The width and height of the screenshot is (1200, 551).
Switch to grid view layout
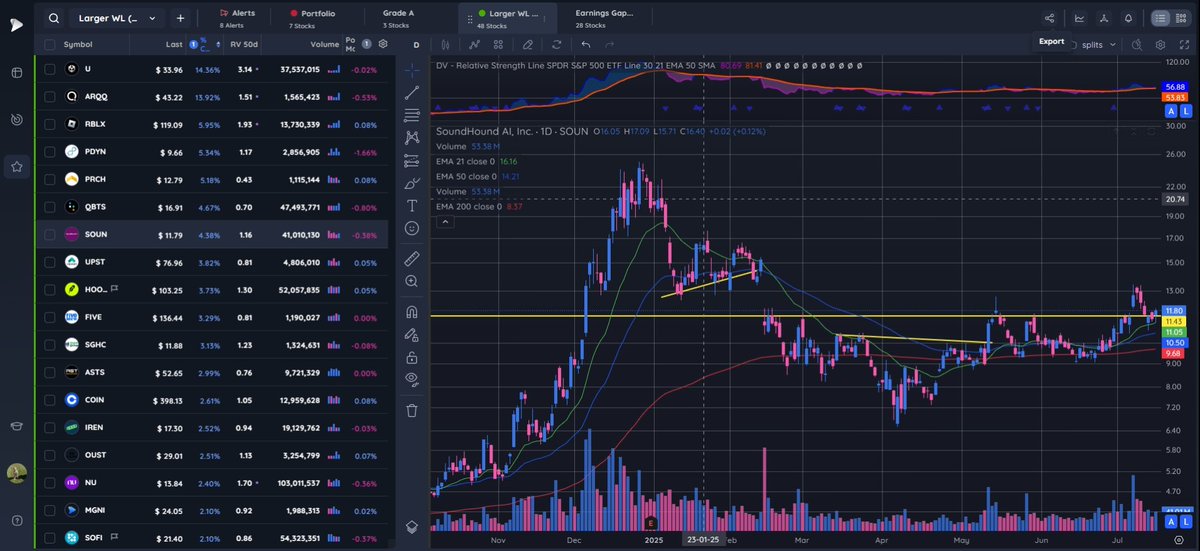1182,18
